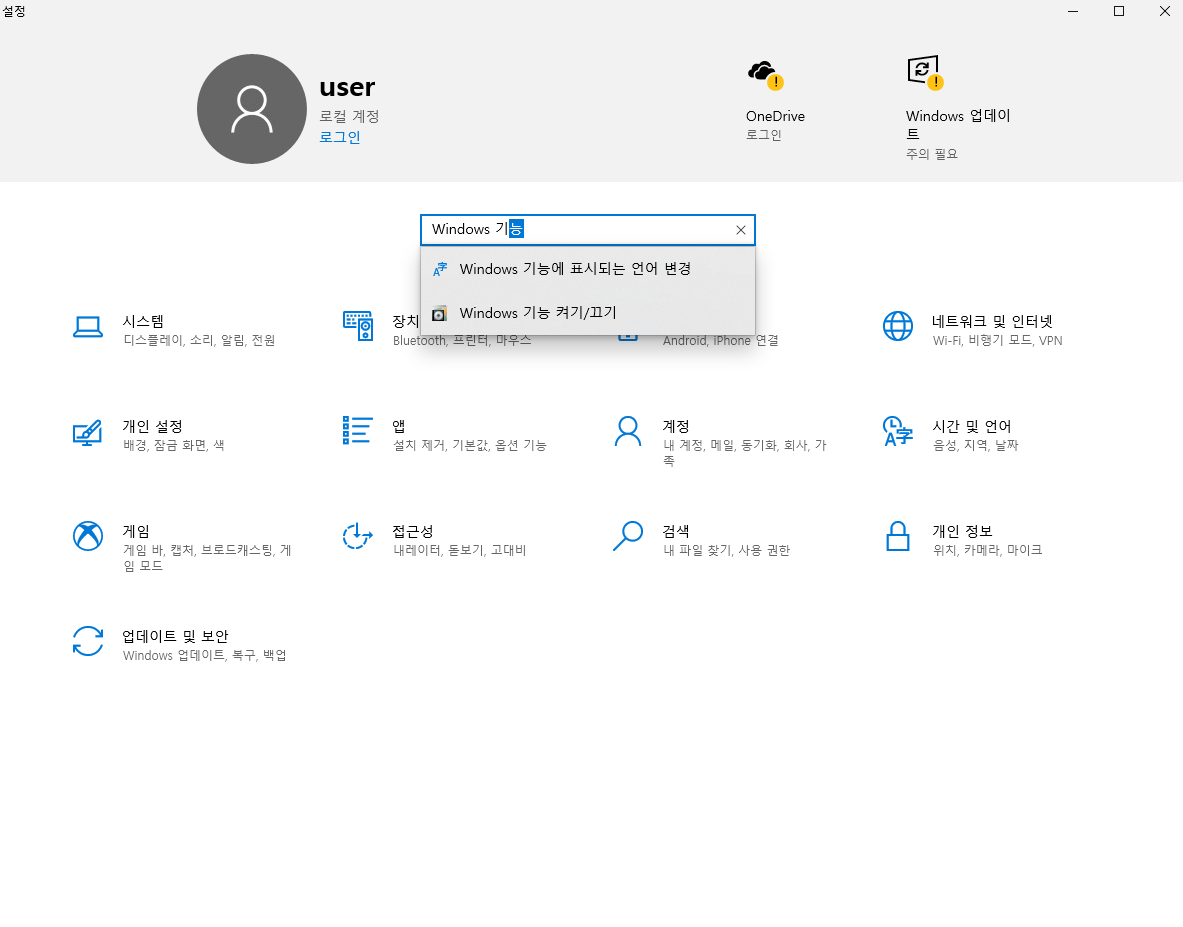This screenshot has height=927, width=1183.
Task: Click '설치 제거, 기본값, 옵션 기능' description
Action: coord(469,445)
